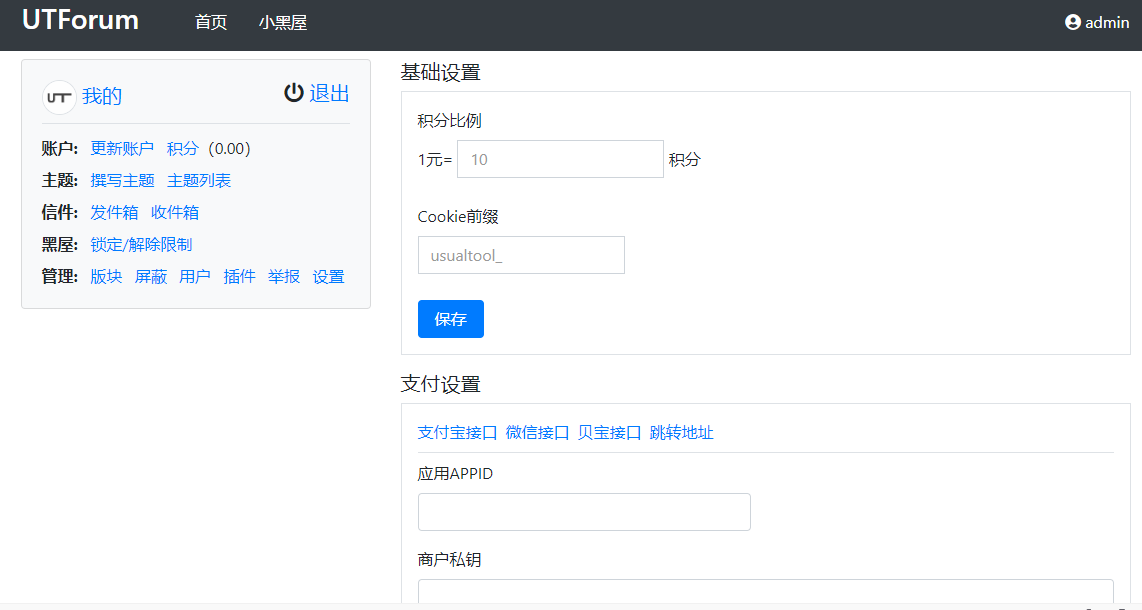Screen dimensions: 1142x610
Task: Open the 跳转地址 payment tab
Action: click(x=681, y=433)
